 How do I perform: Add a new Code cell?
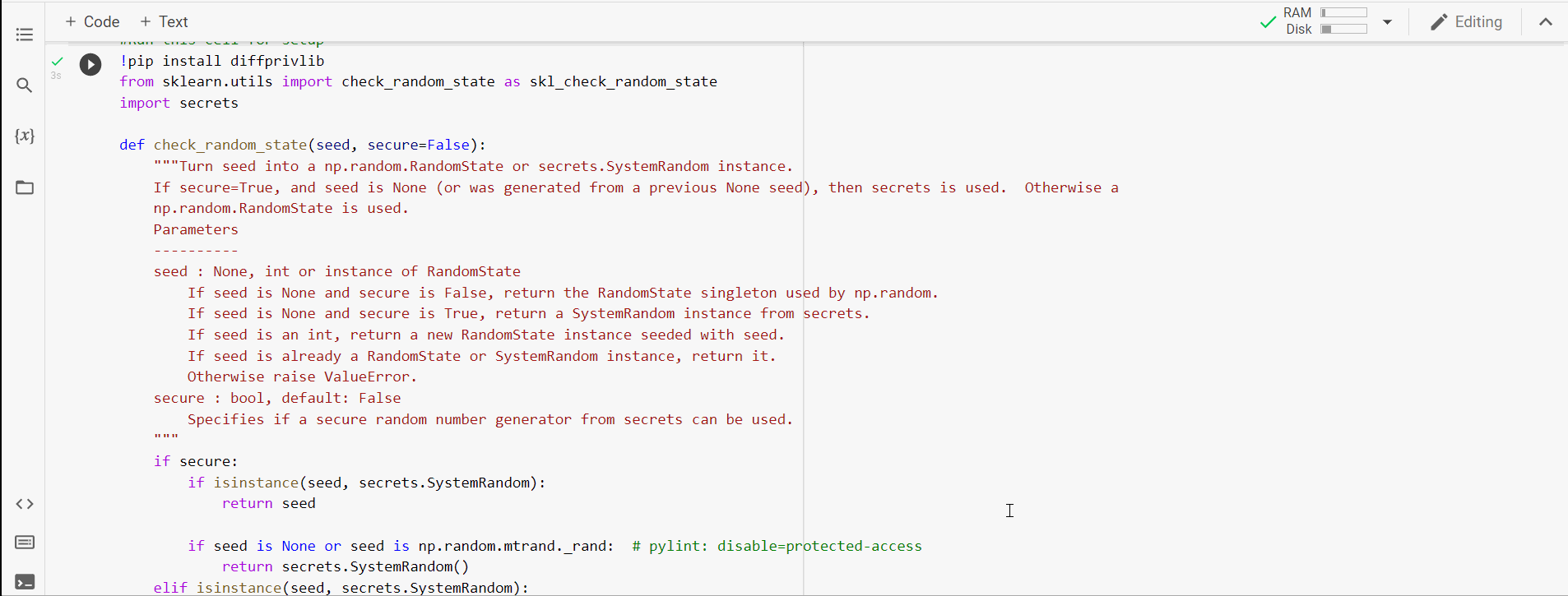(x=92, y=21)
